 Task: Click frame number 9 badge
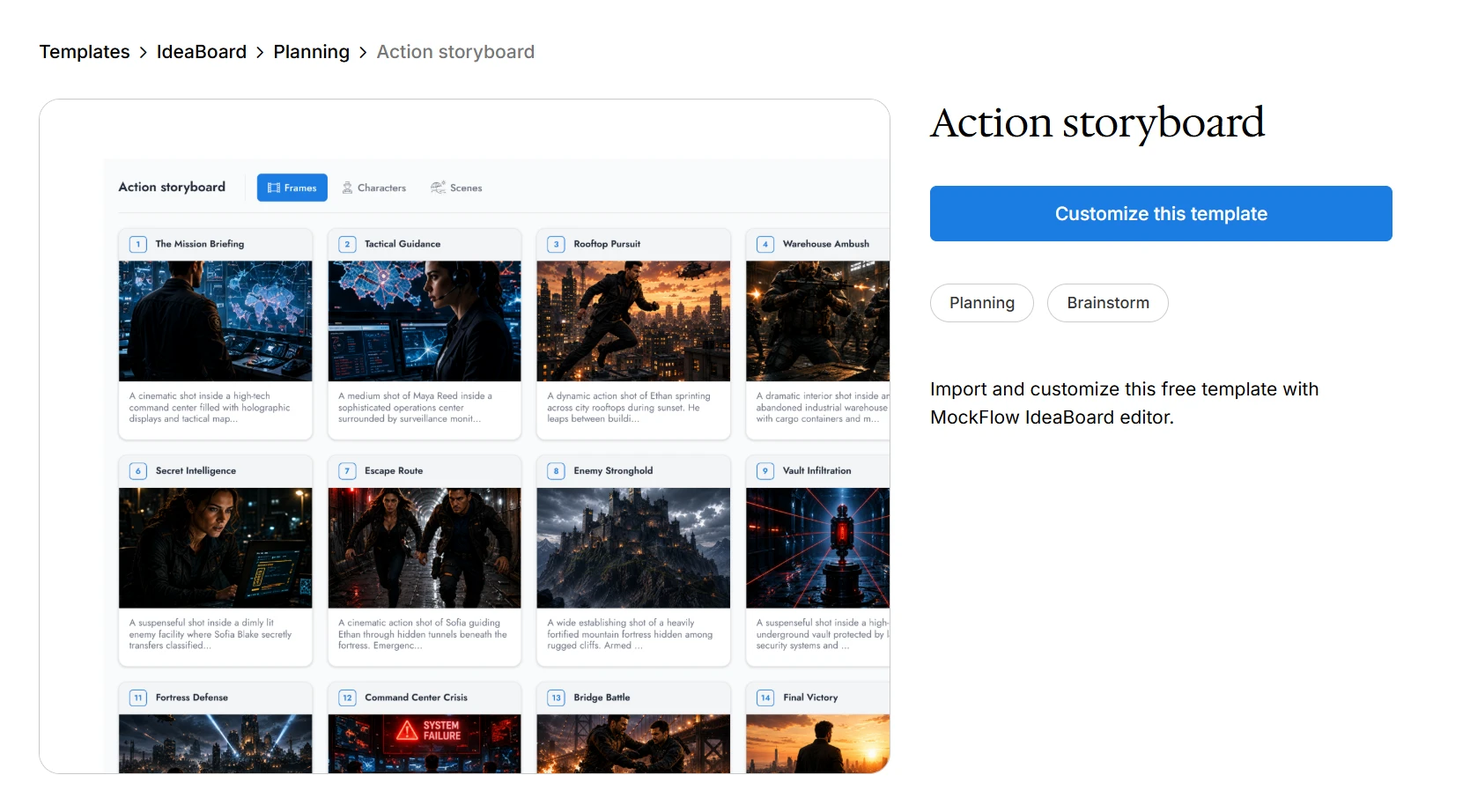point(765,471)
